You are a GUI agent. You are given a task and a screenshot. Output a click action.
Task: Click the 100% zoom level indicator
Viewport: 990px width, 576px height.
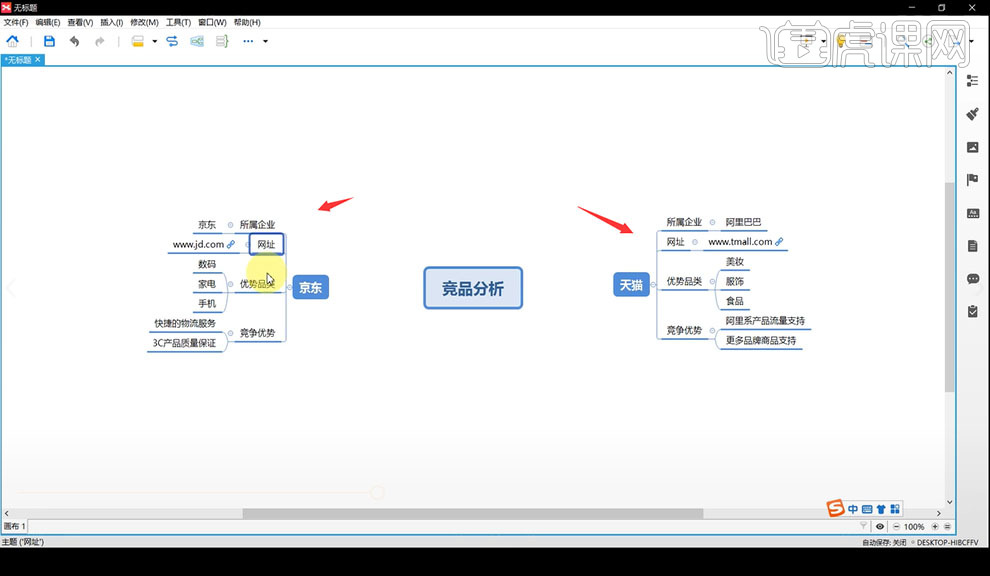914,525
